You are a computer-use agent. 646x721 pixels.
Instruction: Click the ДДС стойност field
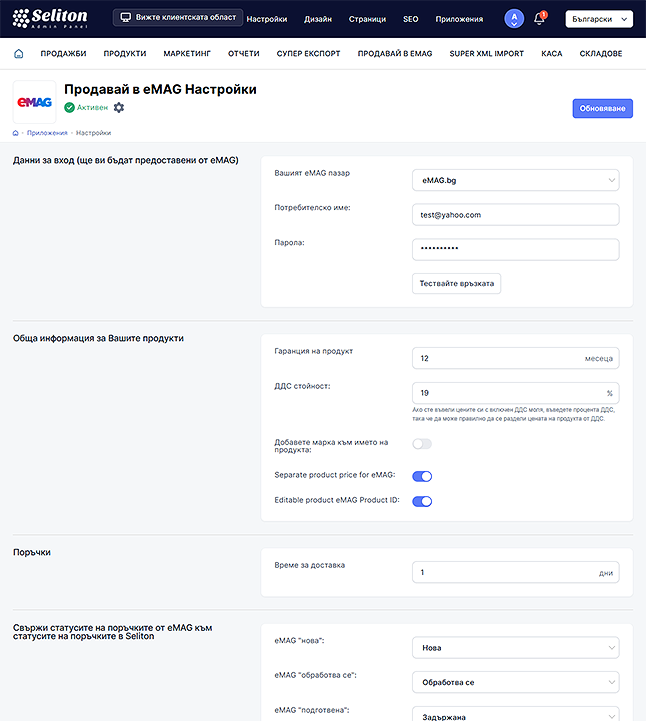(x=515, y=393)
